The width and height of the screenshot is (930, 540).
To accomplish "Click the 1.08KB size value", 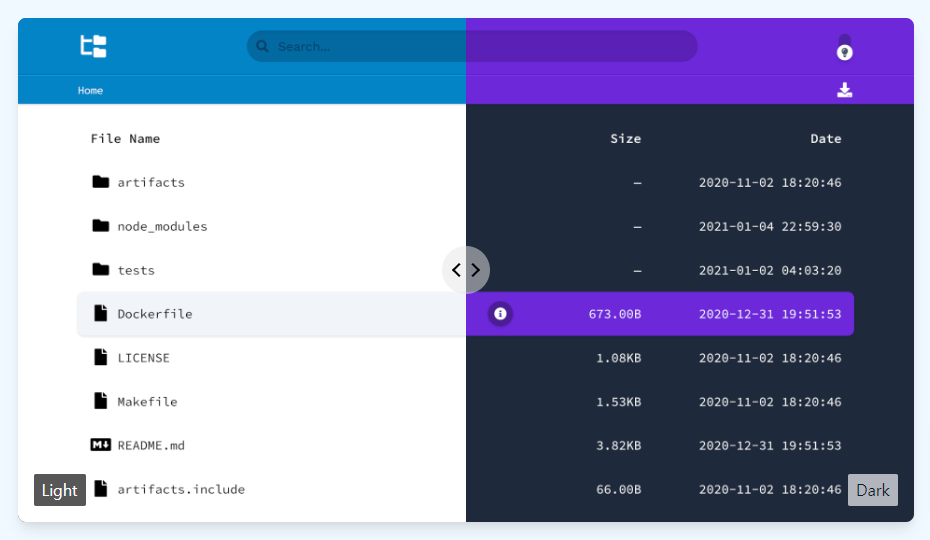I will 619,358.
